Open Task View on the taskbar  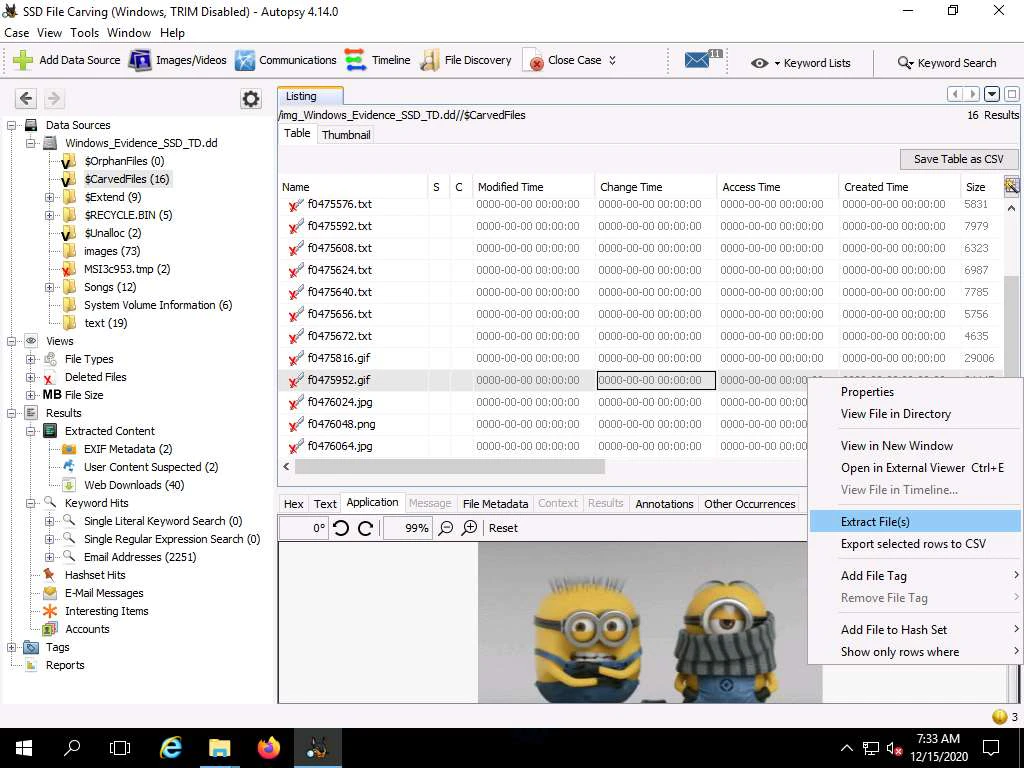coord(120,748)
